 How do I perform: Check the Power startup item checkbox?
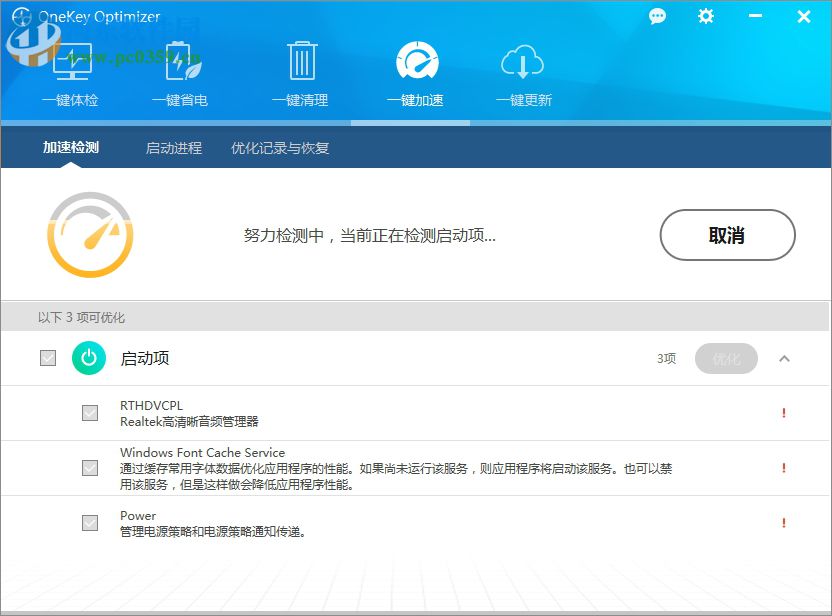tap(89, 523)
